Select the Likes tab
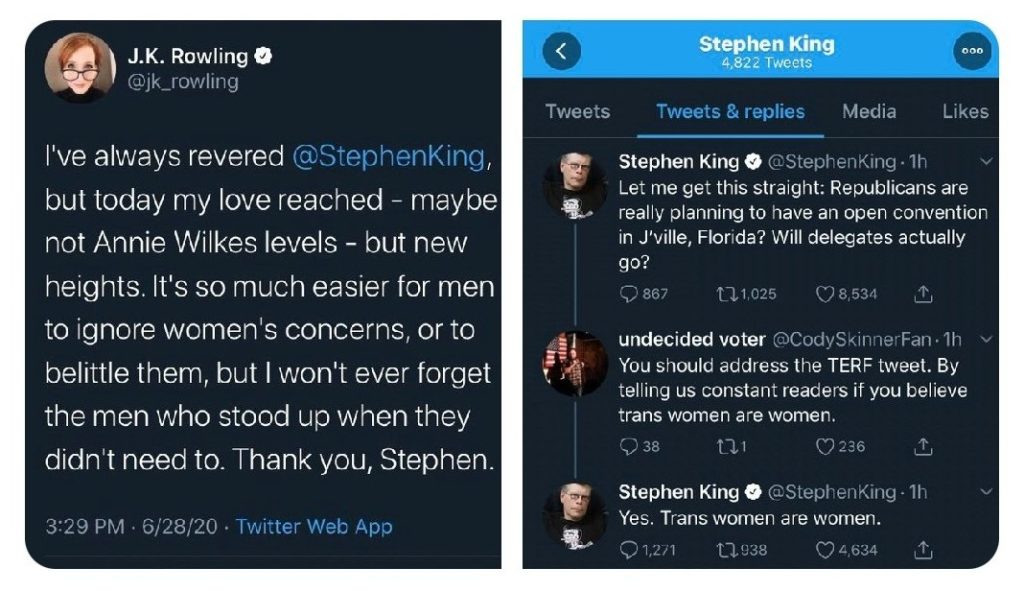Screen dimensions: 1024x592 pyautogui.click(x=964, y=111)
